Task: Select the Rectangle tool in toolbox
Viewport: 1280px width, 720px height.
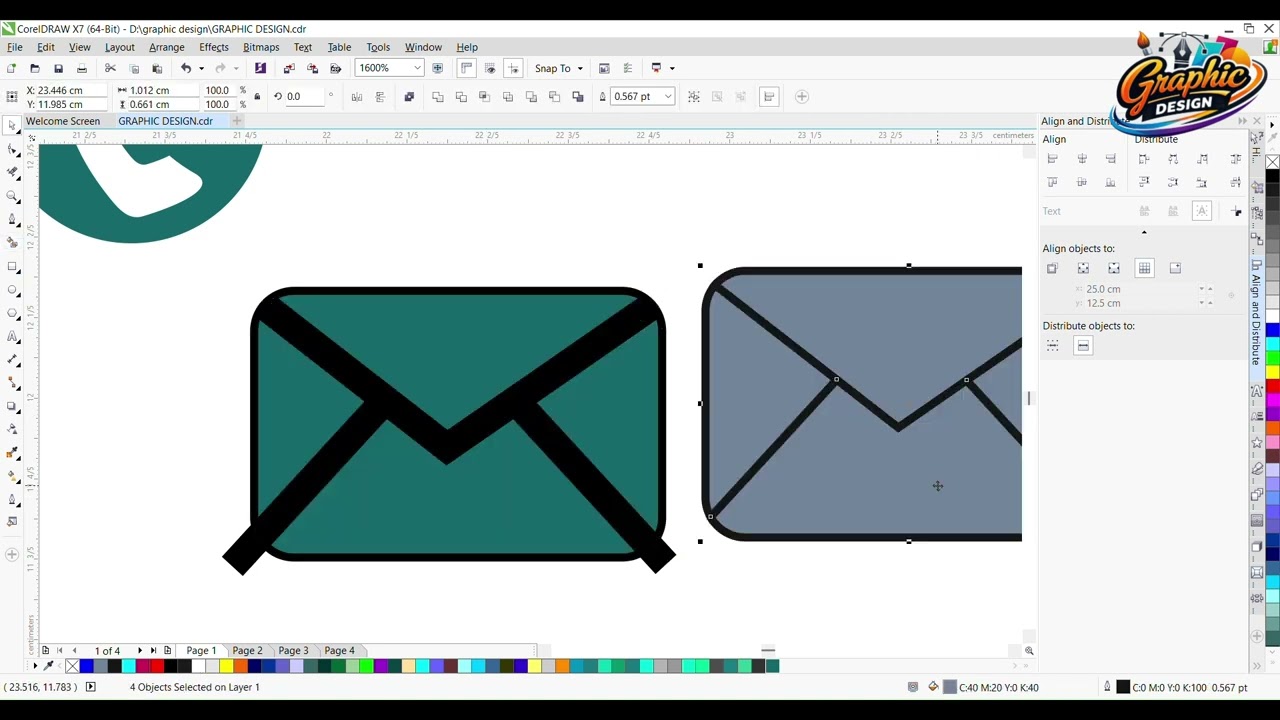Action: click(x=12, y=267)
